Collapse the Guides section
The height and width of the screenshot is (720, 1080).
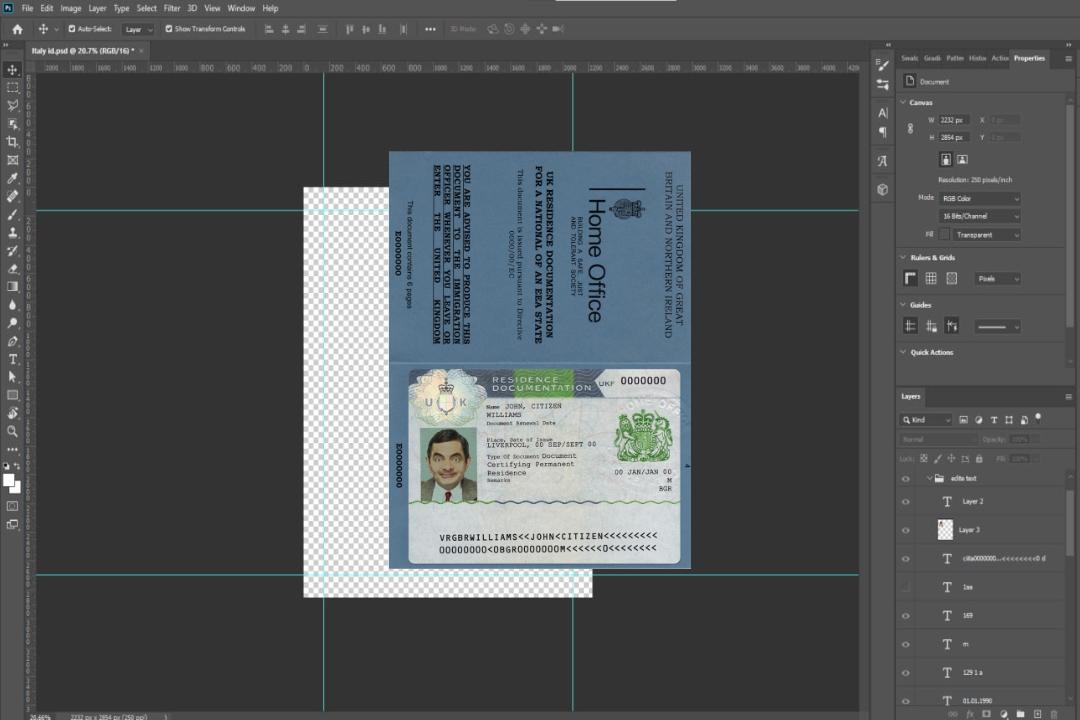[x=903, y=305]
